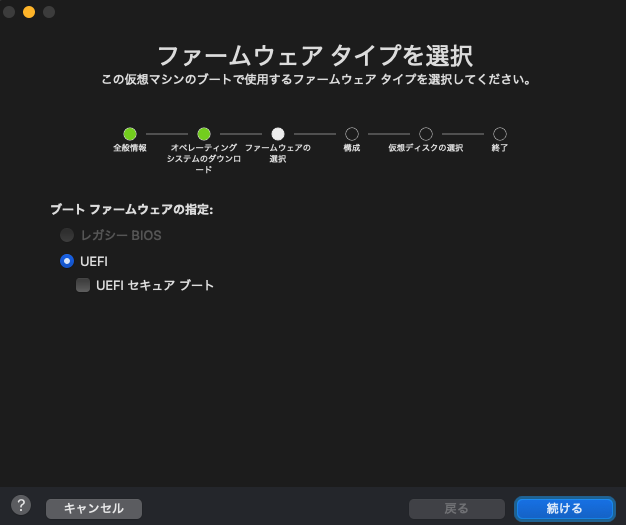
Task: Click the 全般情報 step label text
Action: click(x=130, y=148)
